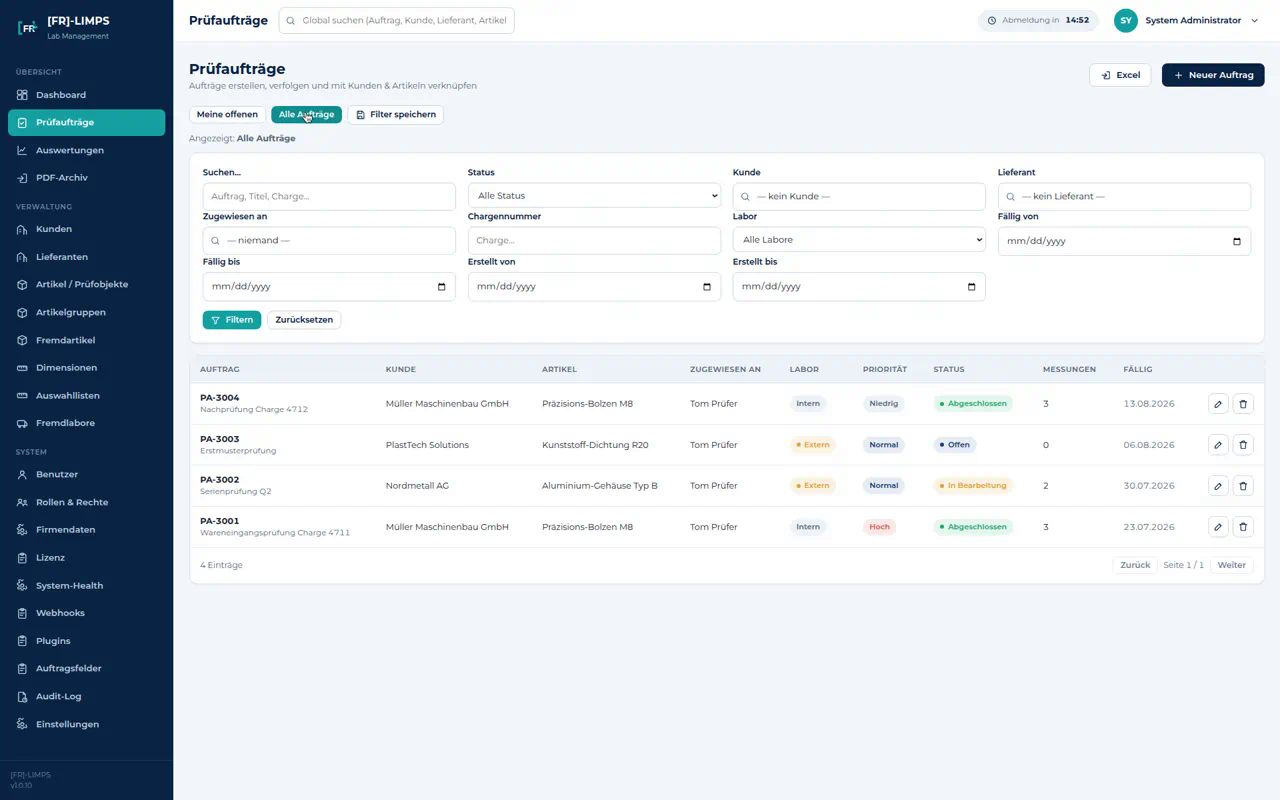This screenshot has height=800, width=1280.
Task: Open the Labor dropdown Alle Labore
Action: coord(859,240)
